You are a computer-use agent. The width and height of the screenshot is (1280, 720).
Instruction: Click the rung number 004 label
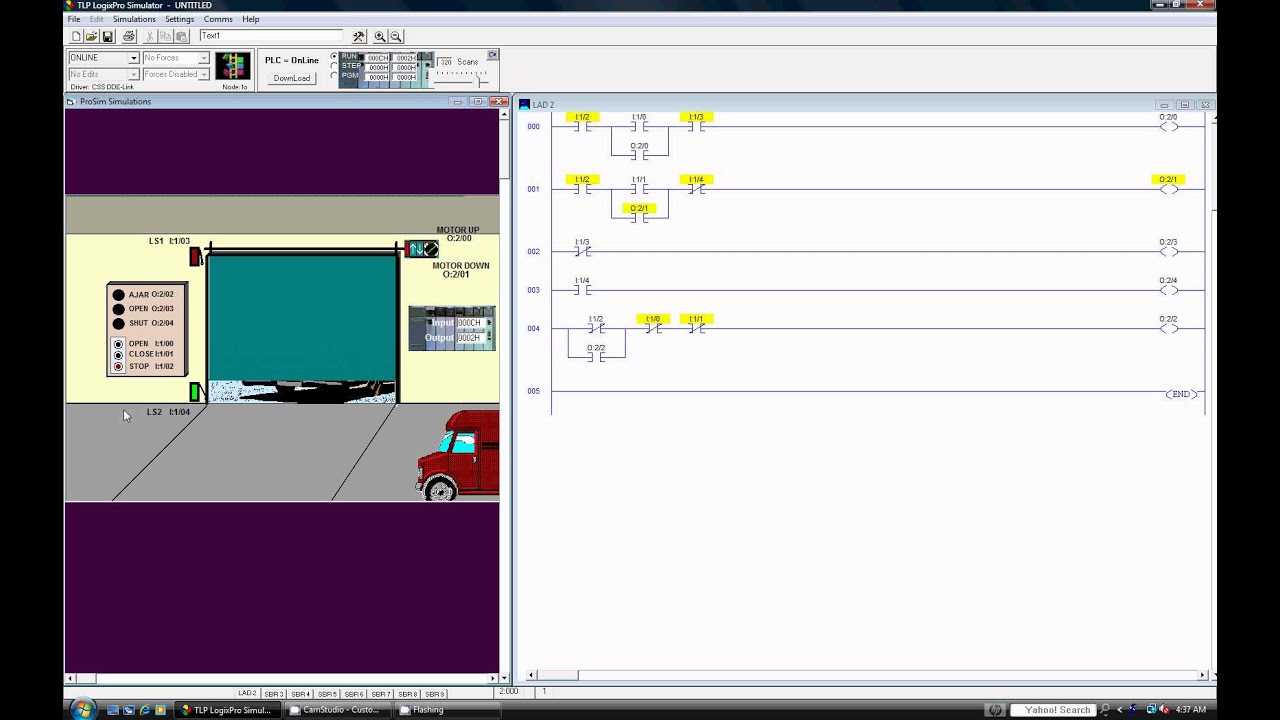click(533, 328)
